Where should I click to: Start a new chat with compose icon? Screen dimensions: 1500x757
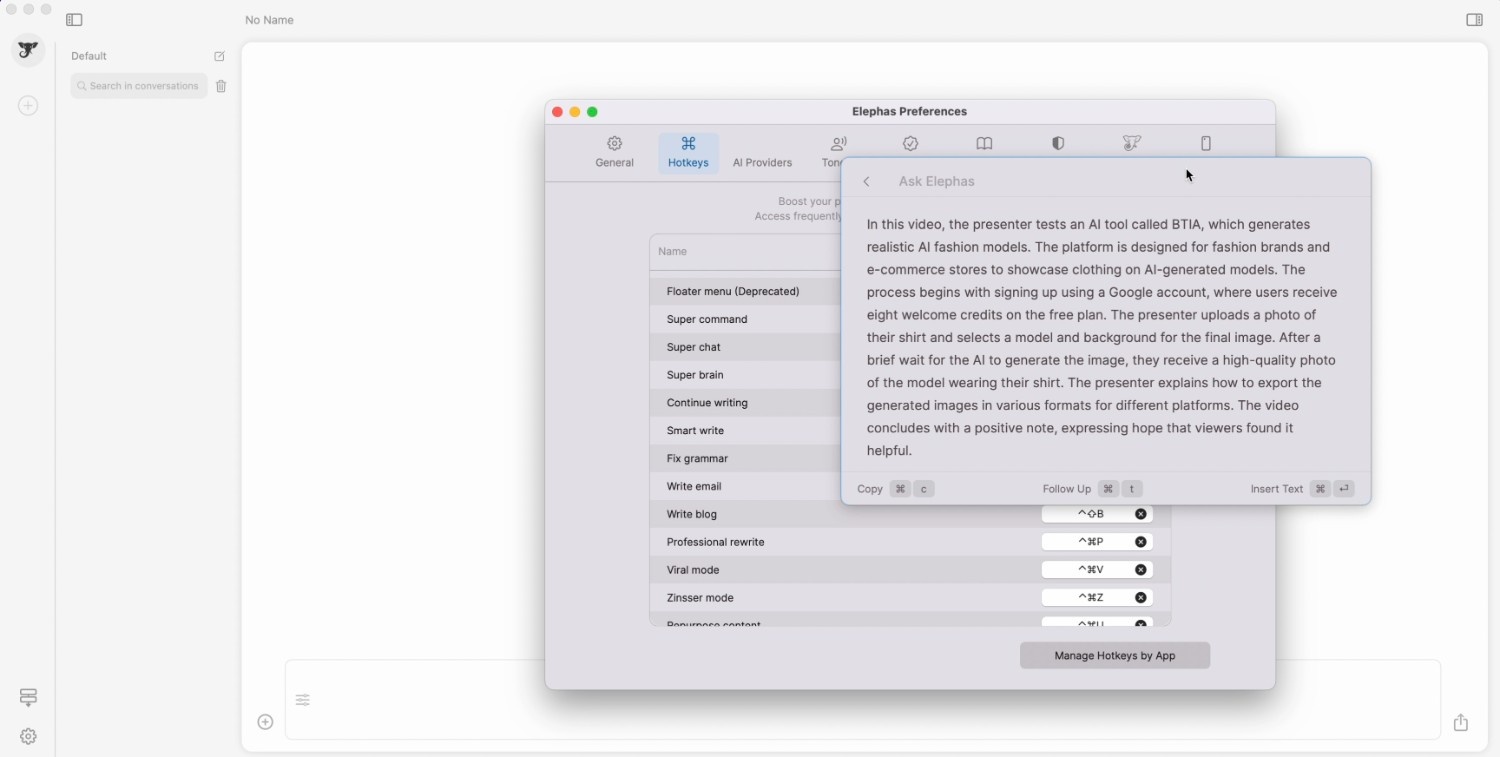[x=219, y=57]
